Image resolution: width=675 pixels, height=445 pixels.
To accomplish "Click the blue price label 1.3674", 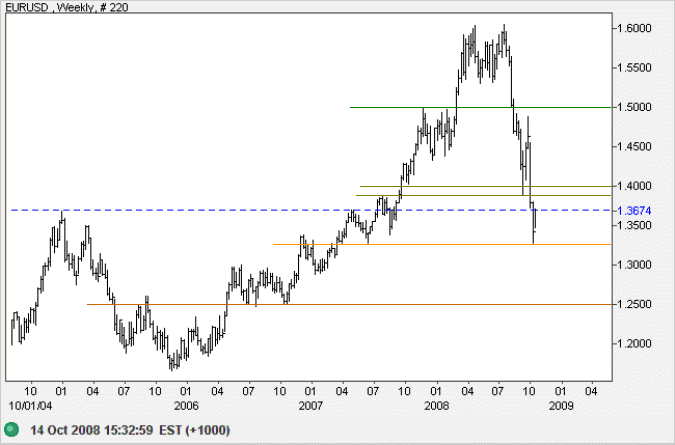I will tap(634, 211).
